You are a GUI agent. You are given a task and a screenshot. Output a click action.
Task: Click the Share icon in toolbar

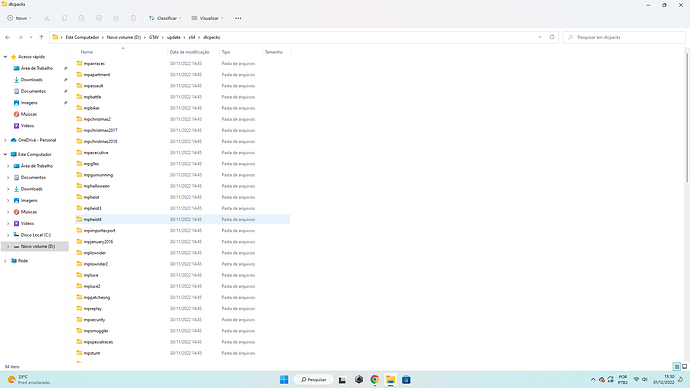(116, 18)
